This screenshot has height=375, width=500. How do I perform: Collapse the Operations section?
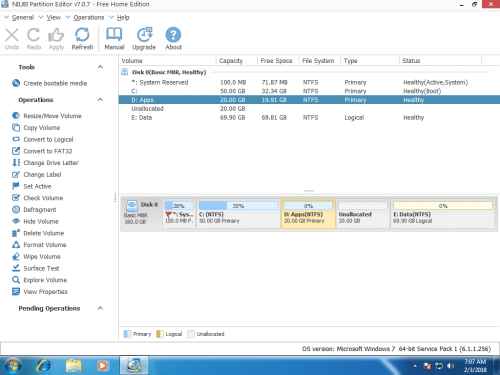(x=100, y=99)
